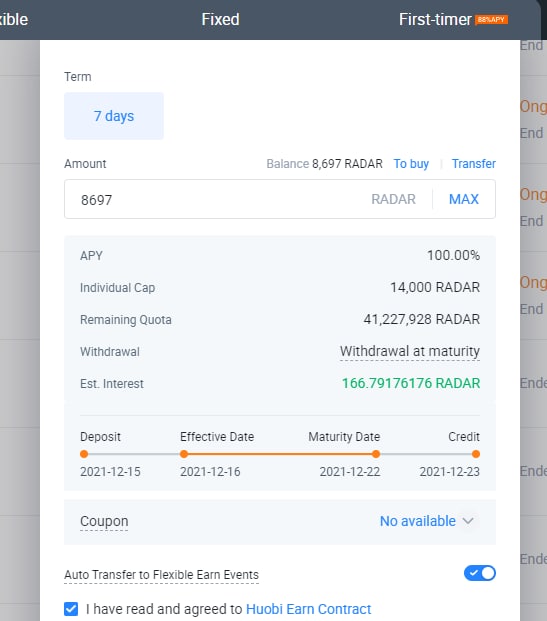This screenshot has width=547, height=621.
Task: Click Auto Transfer to Flexible Earn Events label
Action: (161, 575)
